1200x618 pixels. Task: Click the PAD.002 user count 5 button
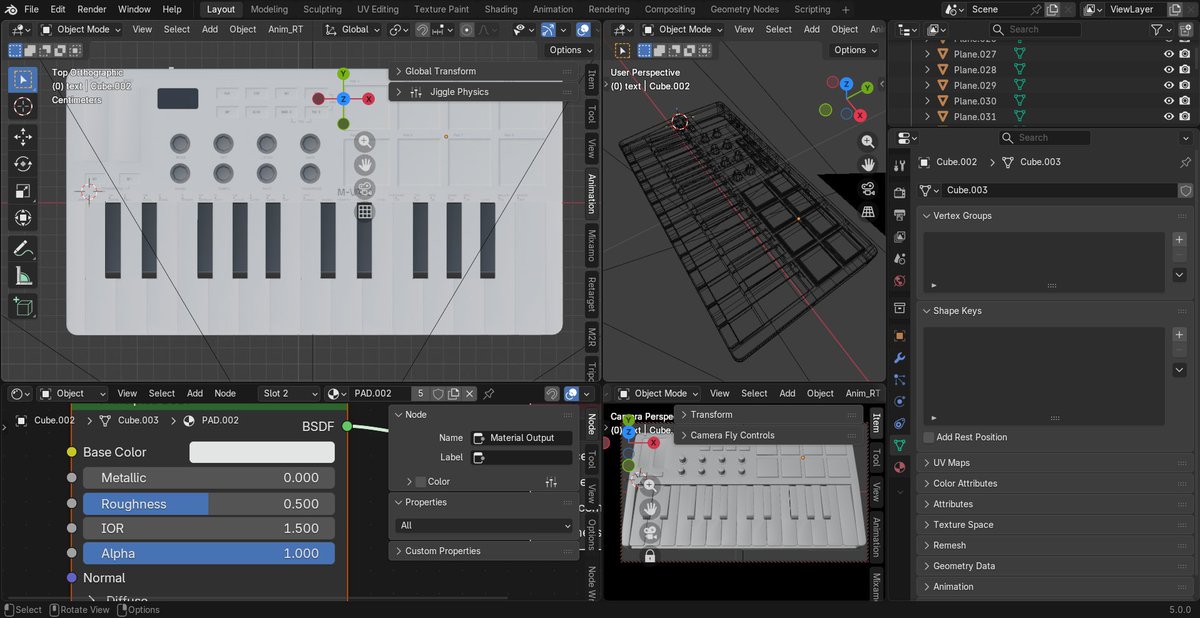pos(421,394)
